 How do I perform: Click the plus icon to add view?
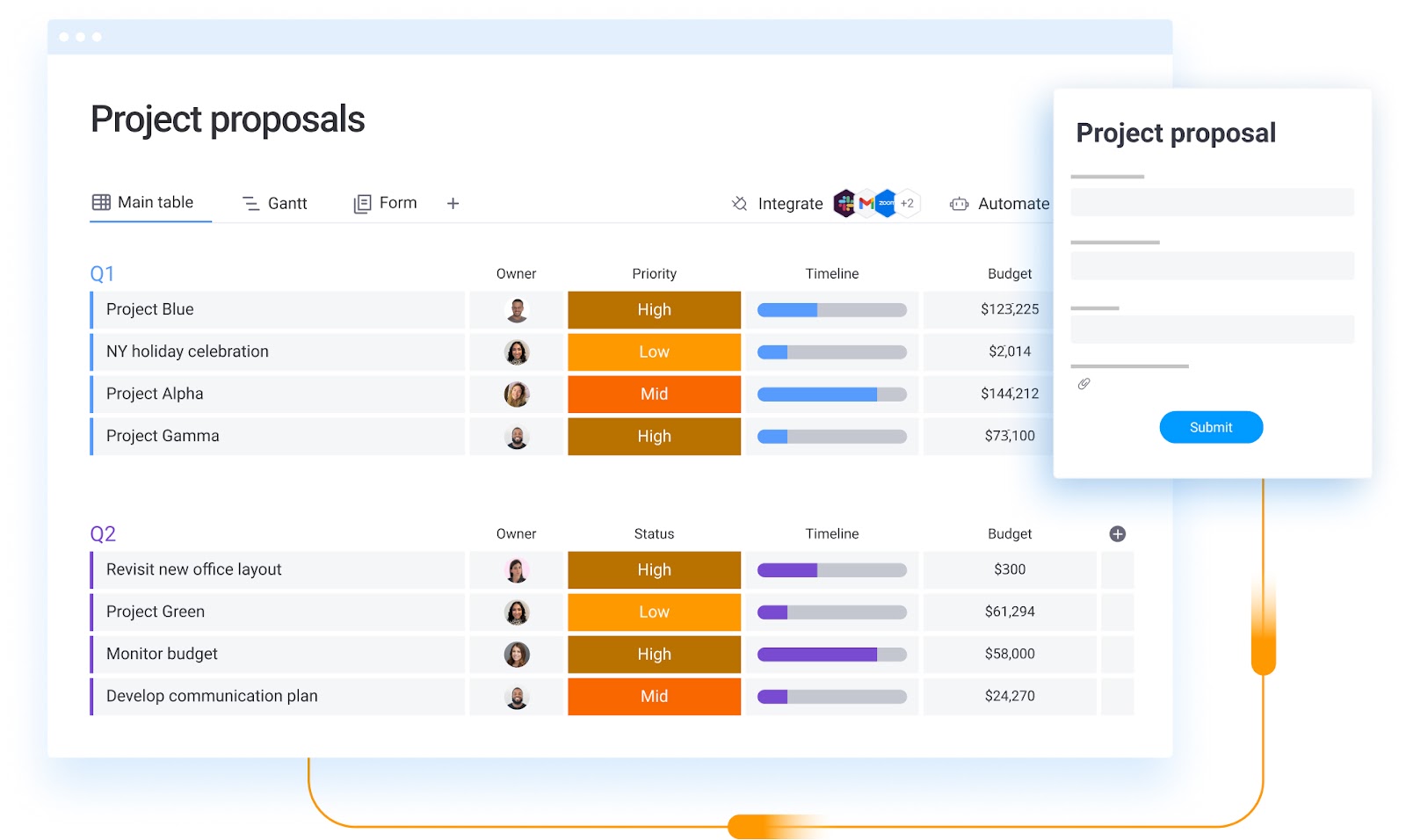coord(453,203)
